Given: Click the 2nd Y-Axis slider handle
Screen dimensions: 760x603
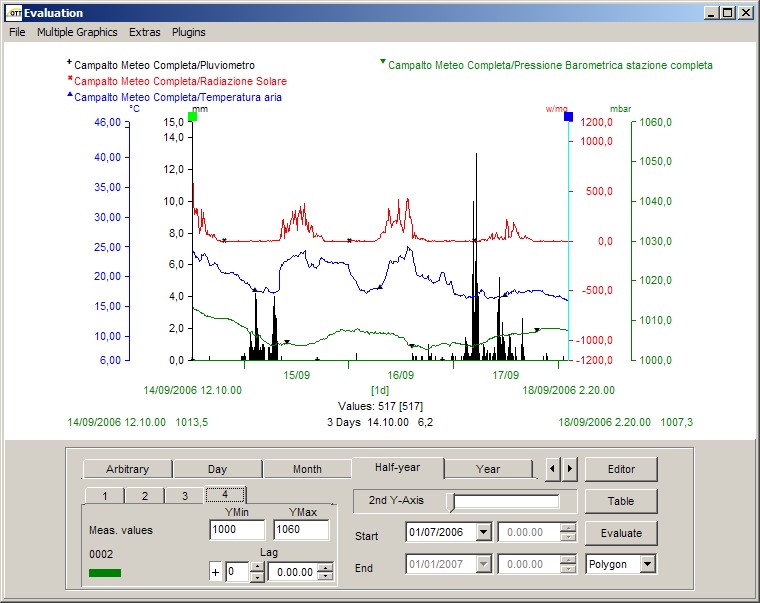Looking at the screenshot, I should coord(451,502).
